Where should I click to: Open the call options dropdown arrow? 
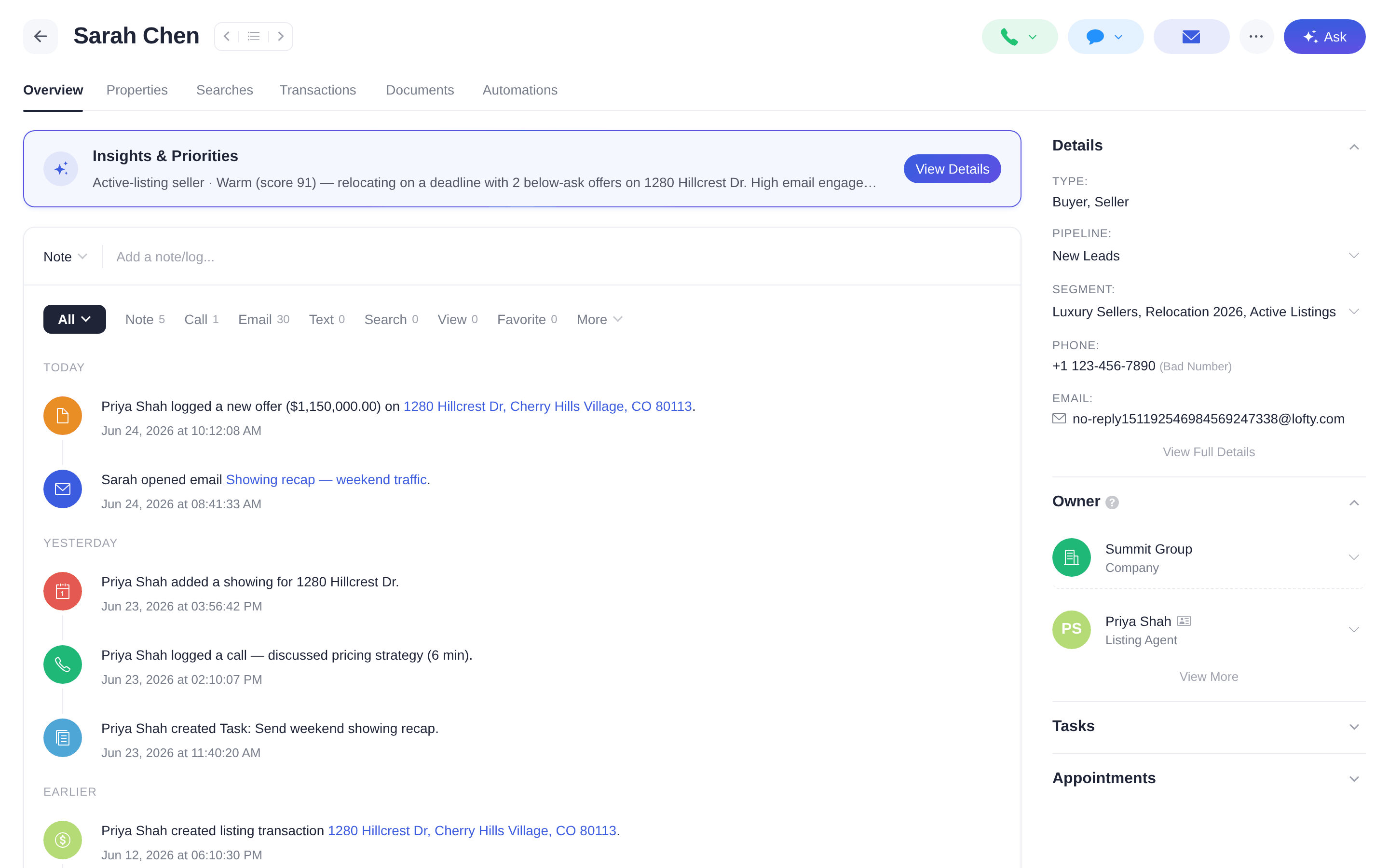[x=1033, y=37]
